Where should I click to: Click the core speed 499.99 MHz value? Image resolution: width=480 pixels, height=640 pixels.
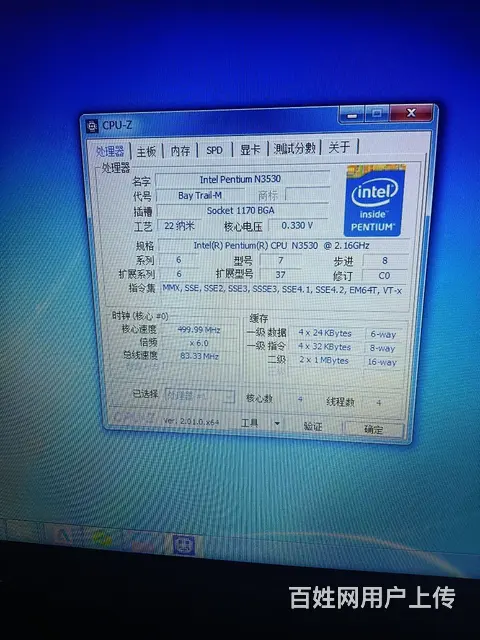coord(199,330)
